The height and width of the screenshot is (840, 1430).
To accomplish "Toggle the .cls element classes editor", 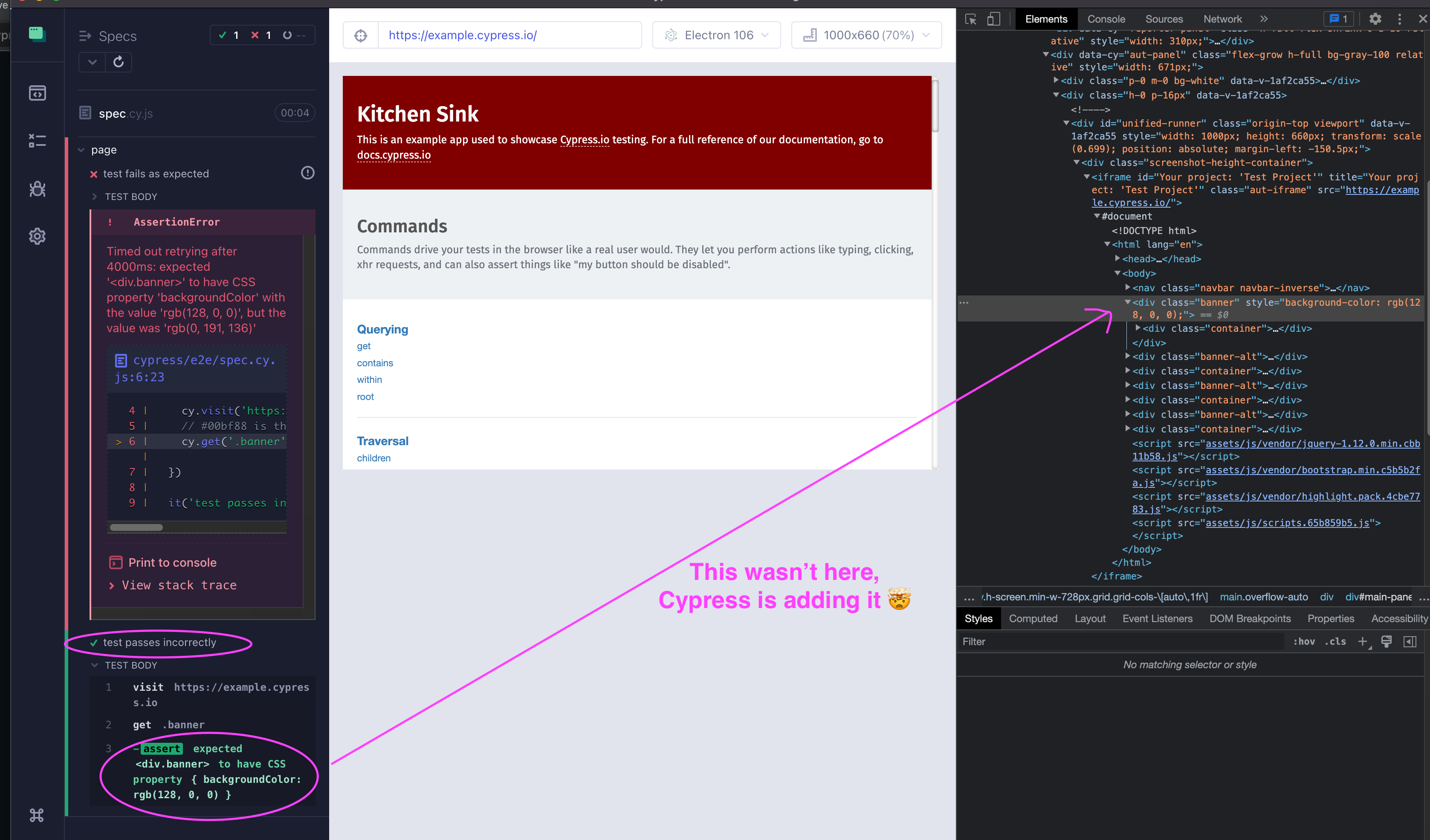I will 1336,641.
